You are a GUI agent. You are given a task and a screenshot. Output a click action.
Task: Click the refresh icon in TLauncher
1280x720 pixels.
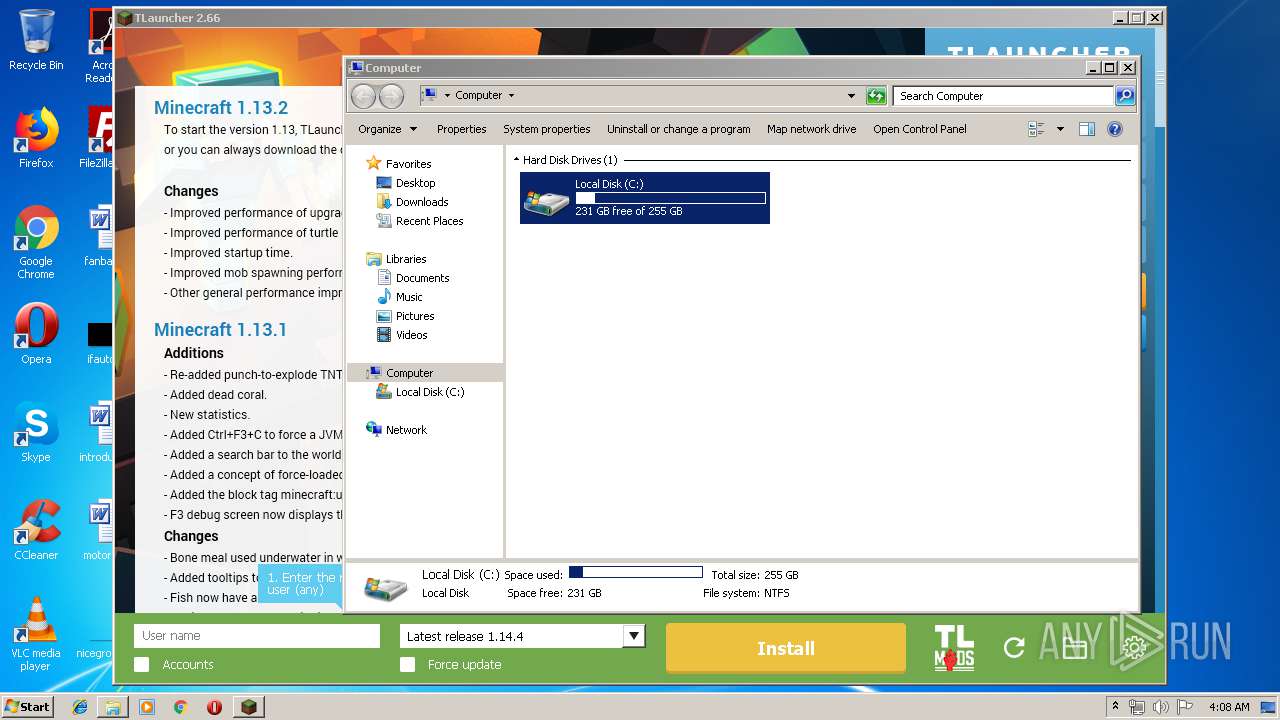point(1014,648)
